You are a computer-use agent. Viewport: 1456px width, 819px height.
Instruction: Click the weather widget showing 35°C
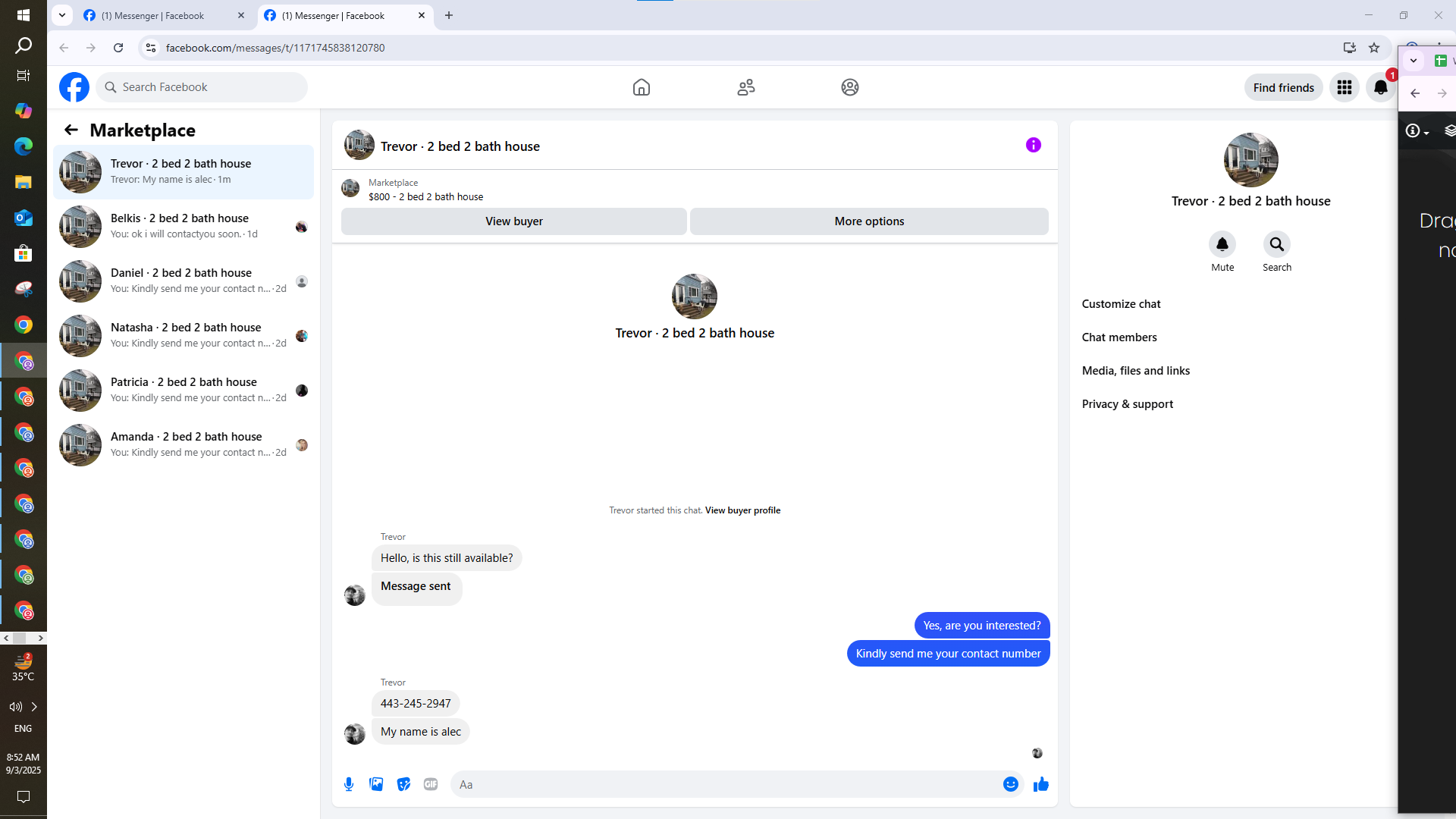click(24, 668)
